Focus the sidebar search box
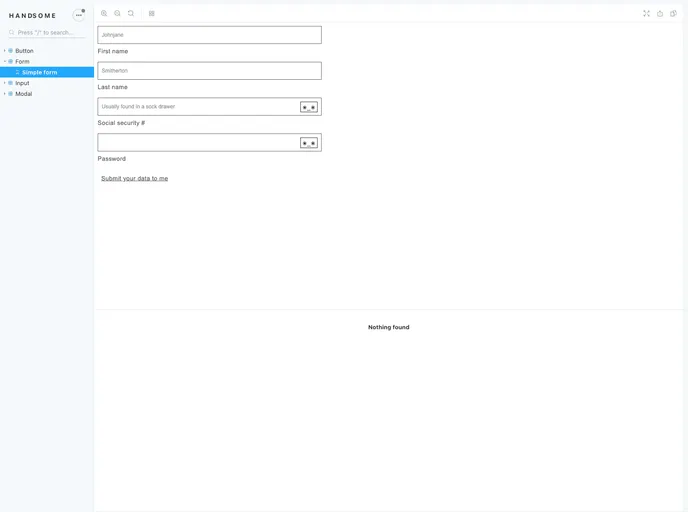The width and height of the screenshot is (688, 512). click(46, 33)
